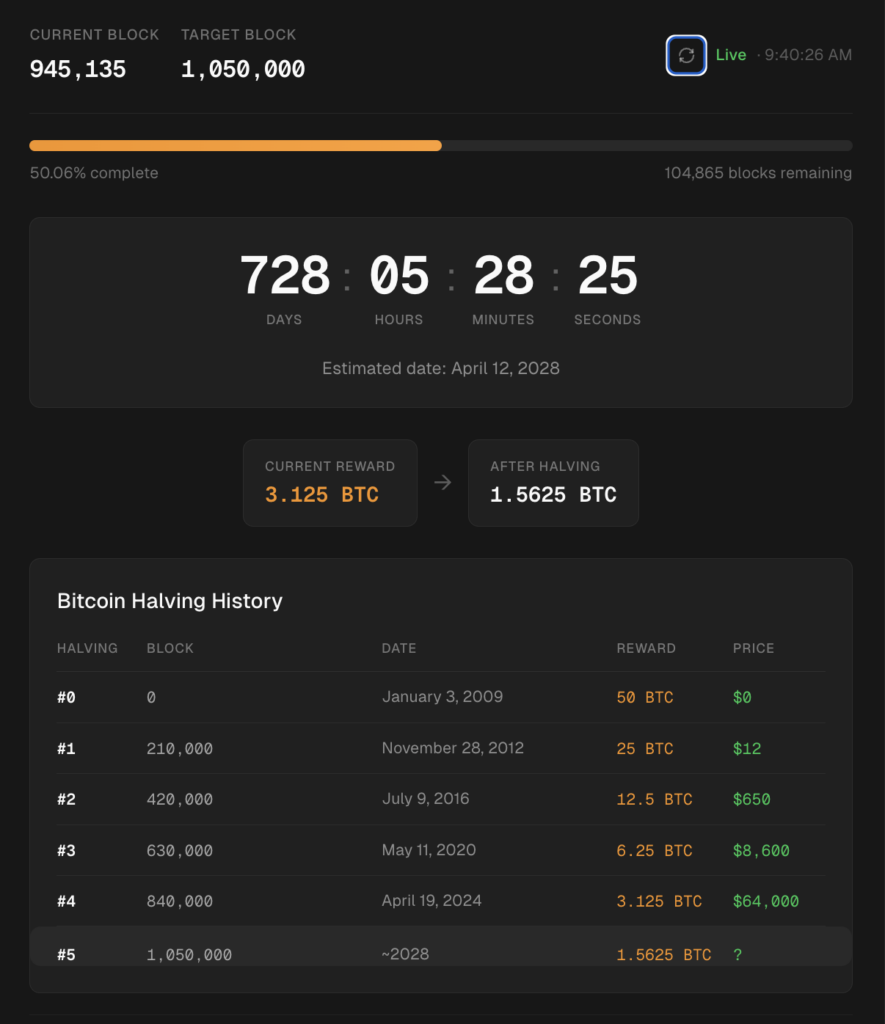885x1024 pixels.
Task: Click the CURRENT BLOCK label
Action: [94, 35]
